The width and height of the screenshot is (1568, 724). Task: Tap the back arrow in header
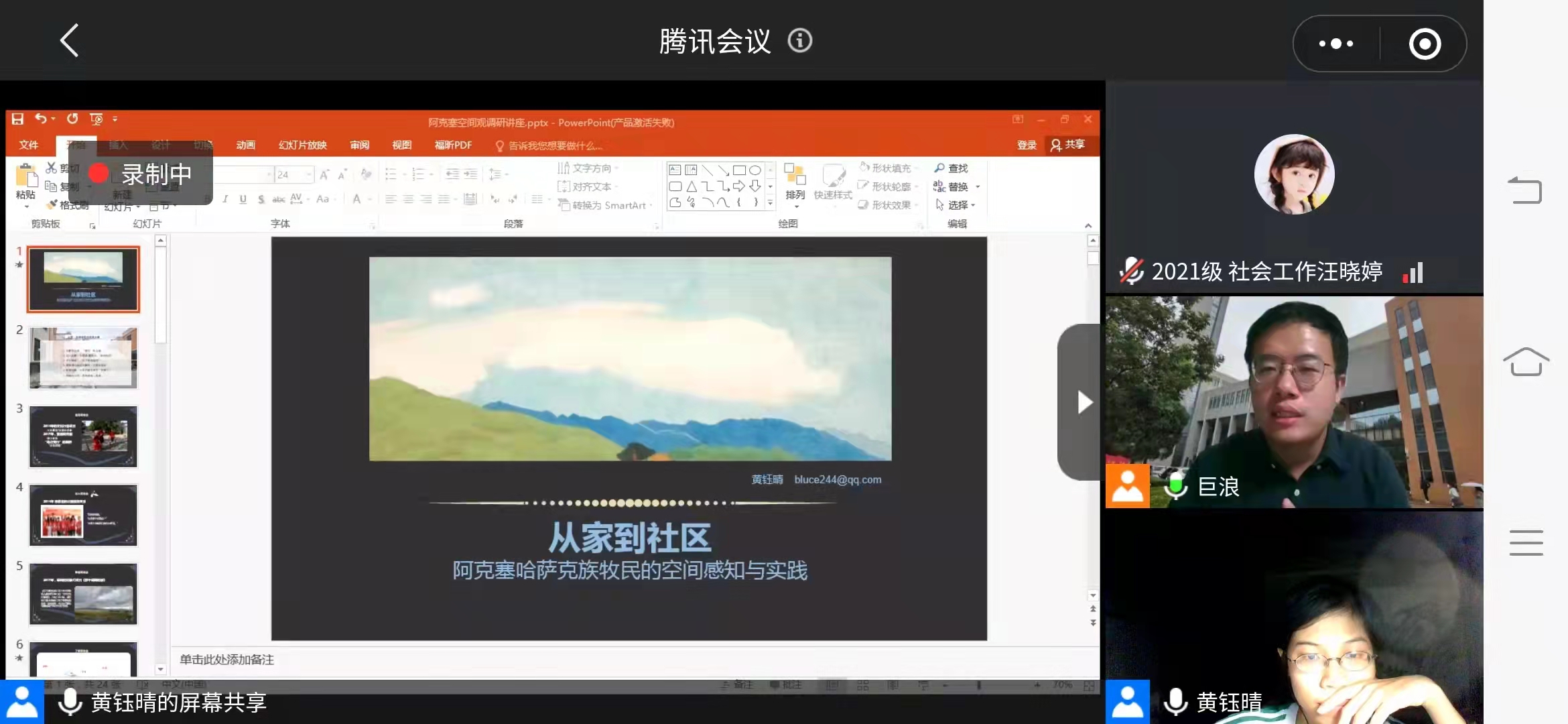point(70,41)
